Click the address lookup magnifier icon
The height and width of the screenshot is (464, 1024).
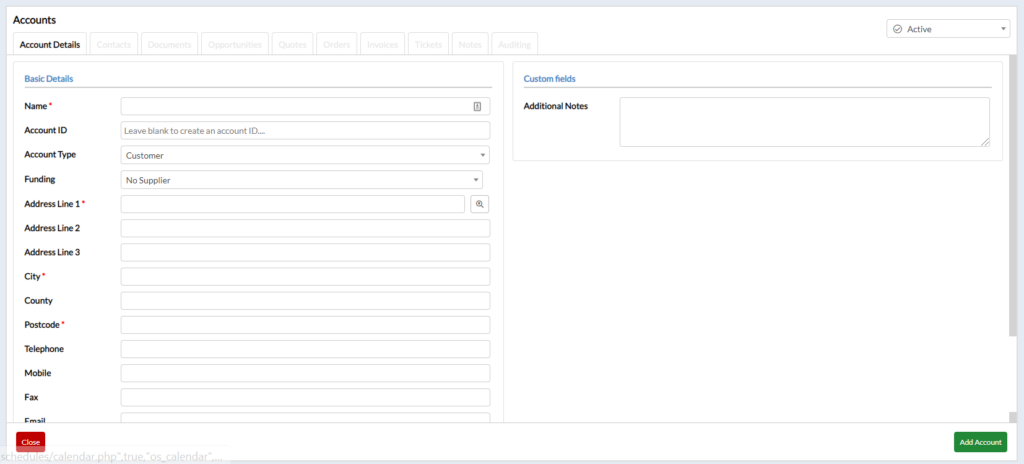(479, 204)
